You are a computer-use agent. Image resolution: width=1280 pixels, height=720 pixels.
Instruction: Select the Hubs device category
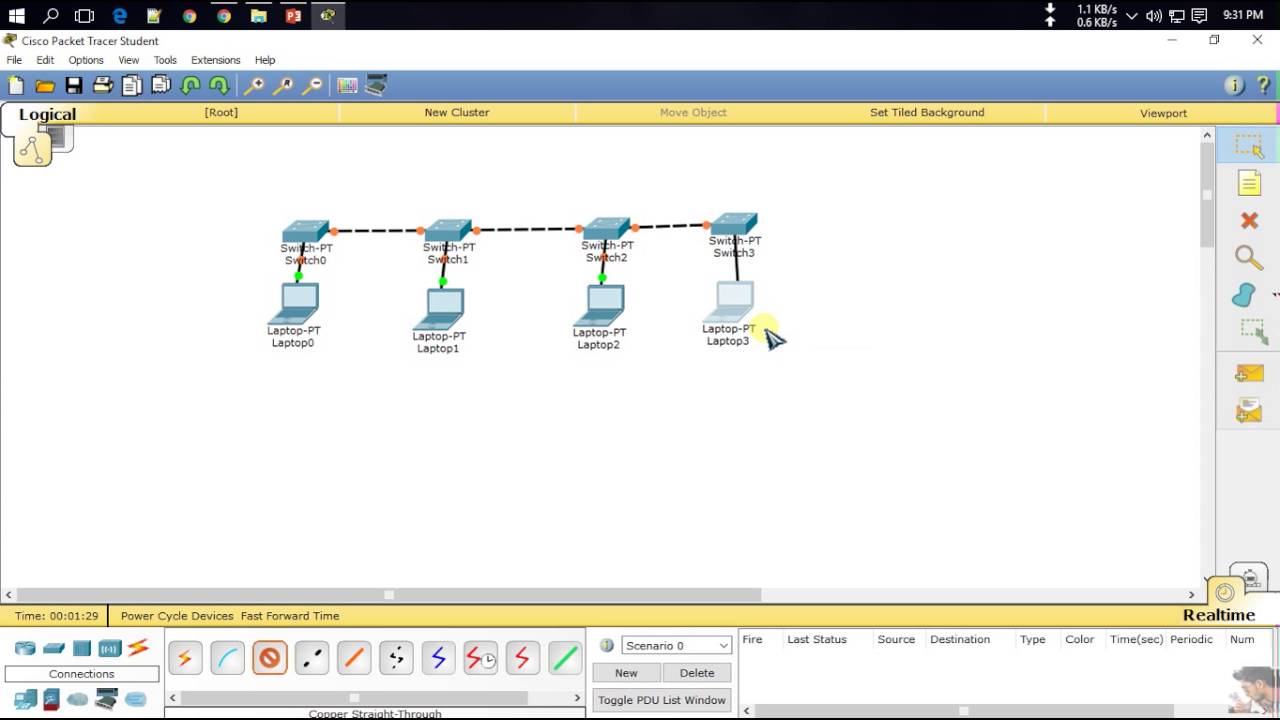tap(82, 648)
